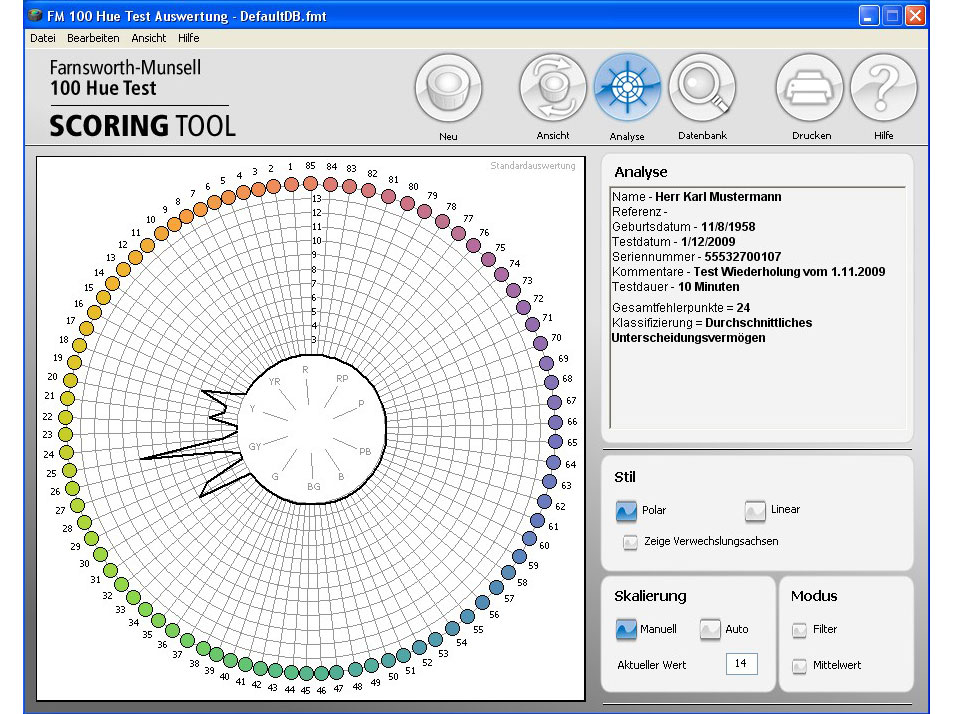
Task: Click color cap number 85
Action: coord(311,183)
